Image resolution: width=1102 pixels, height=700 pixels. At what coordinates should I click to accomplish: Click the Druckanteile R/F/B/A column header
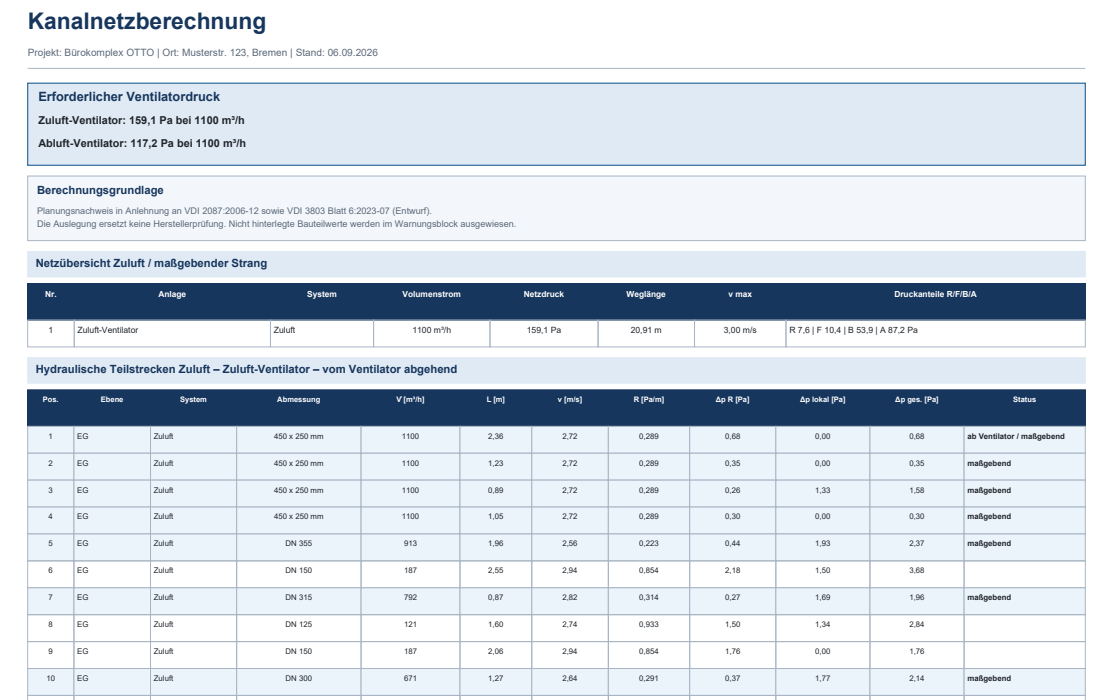935,294
